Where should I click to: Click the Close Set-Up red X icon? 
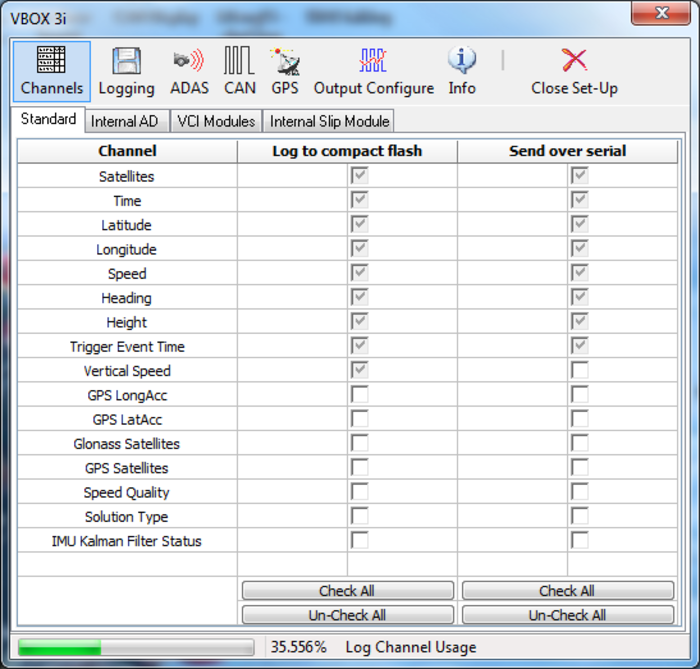(574, 60)
